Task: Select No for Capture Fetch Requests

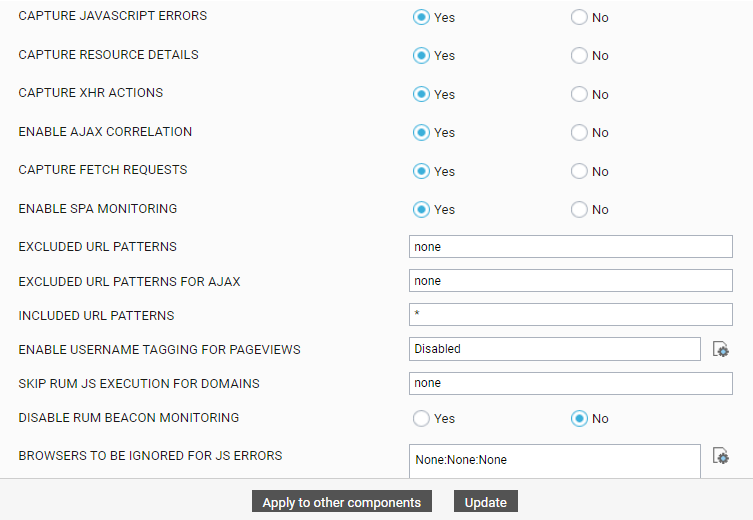Action: [x=579, y=171]
